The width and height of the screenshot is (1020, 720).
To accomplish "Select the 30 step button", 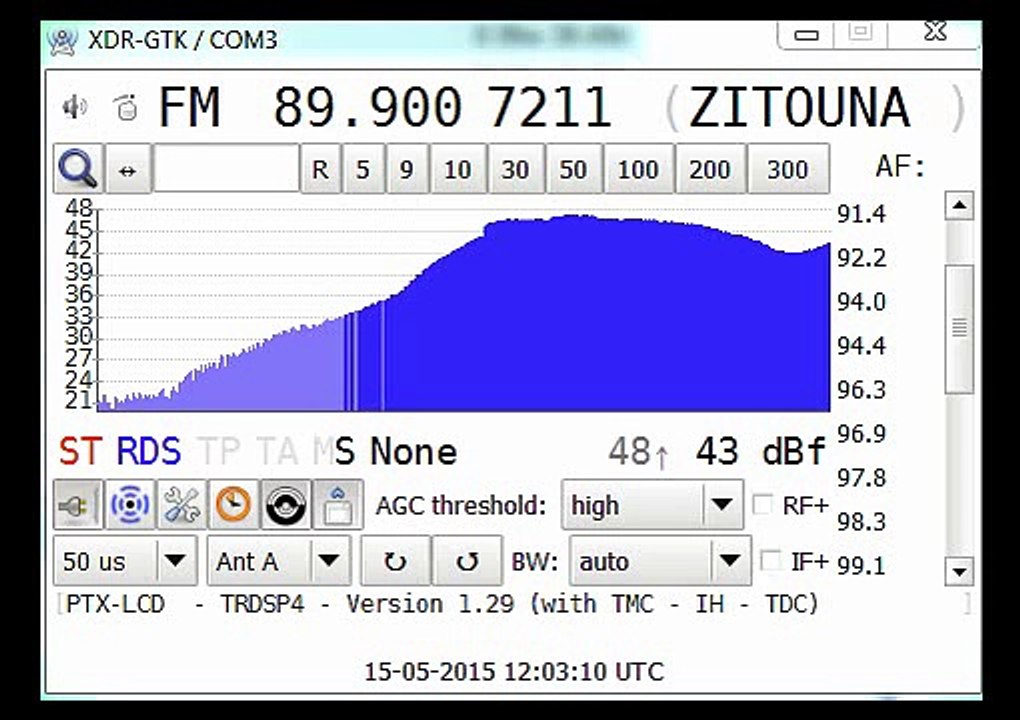I will point(516,170).
